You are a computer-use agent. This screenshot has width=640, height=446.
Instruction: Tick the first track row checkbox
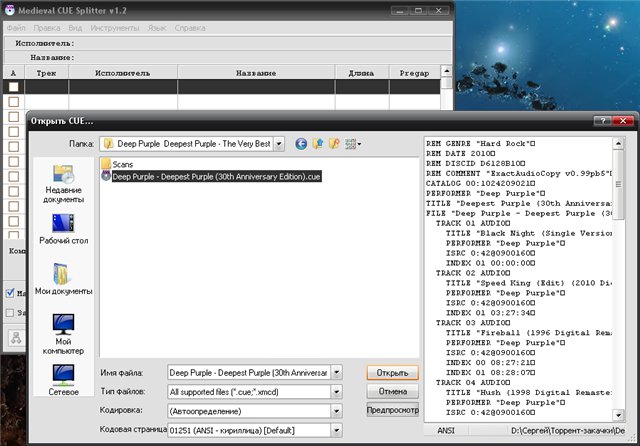coord(14,88)
